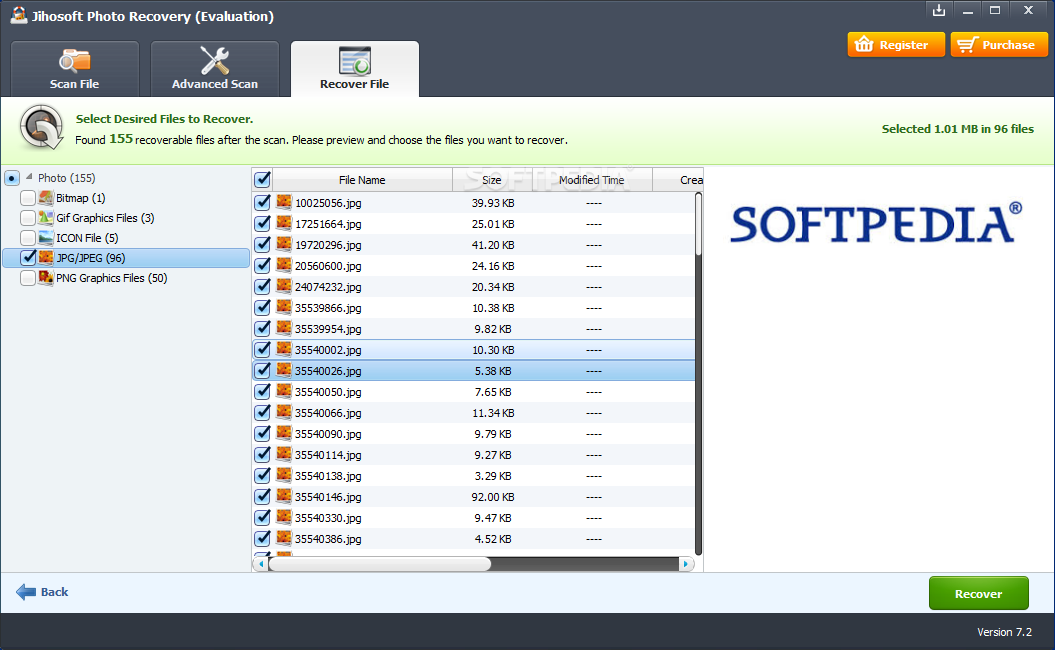The image size is (1055, 650).
Task: Select the 10025056.jpg file name
Action: pyautogui.click(x=328, y=203)
